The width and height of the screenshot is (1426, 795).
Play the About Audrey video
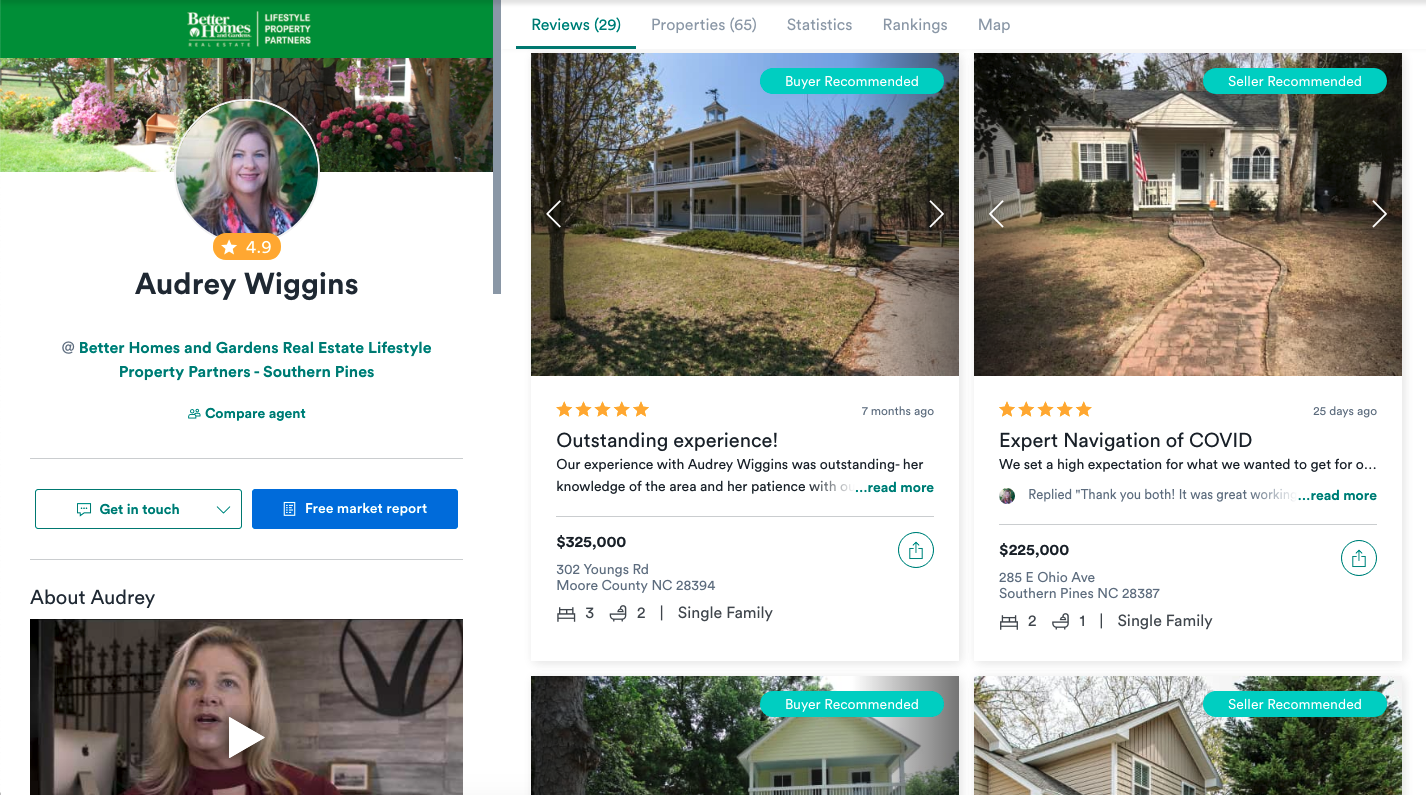[x=246, y=738]
